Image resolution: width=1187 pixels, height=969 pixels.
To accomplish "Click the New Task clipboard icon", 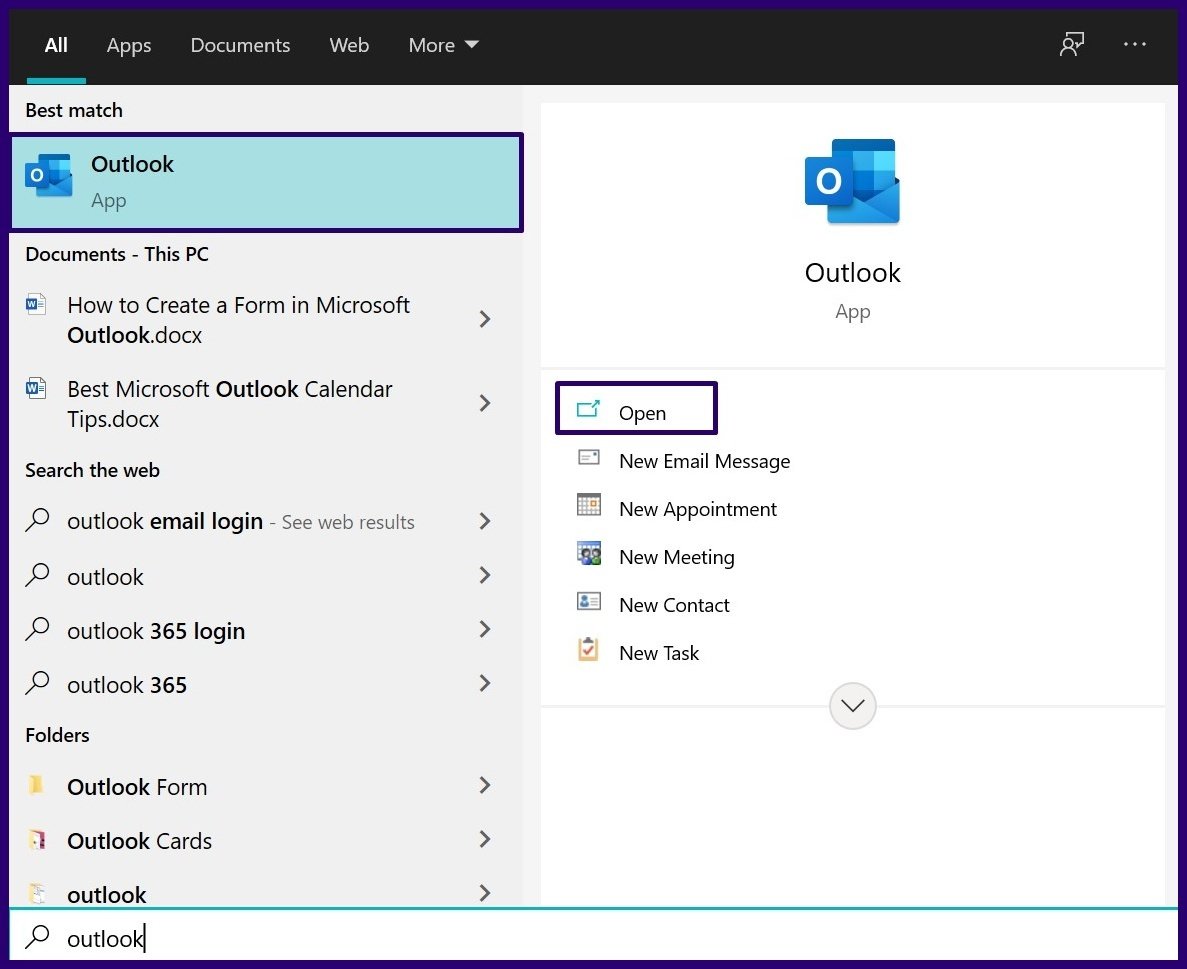I will [x=589, y=650].
